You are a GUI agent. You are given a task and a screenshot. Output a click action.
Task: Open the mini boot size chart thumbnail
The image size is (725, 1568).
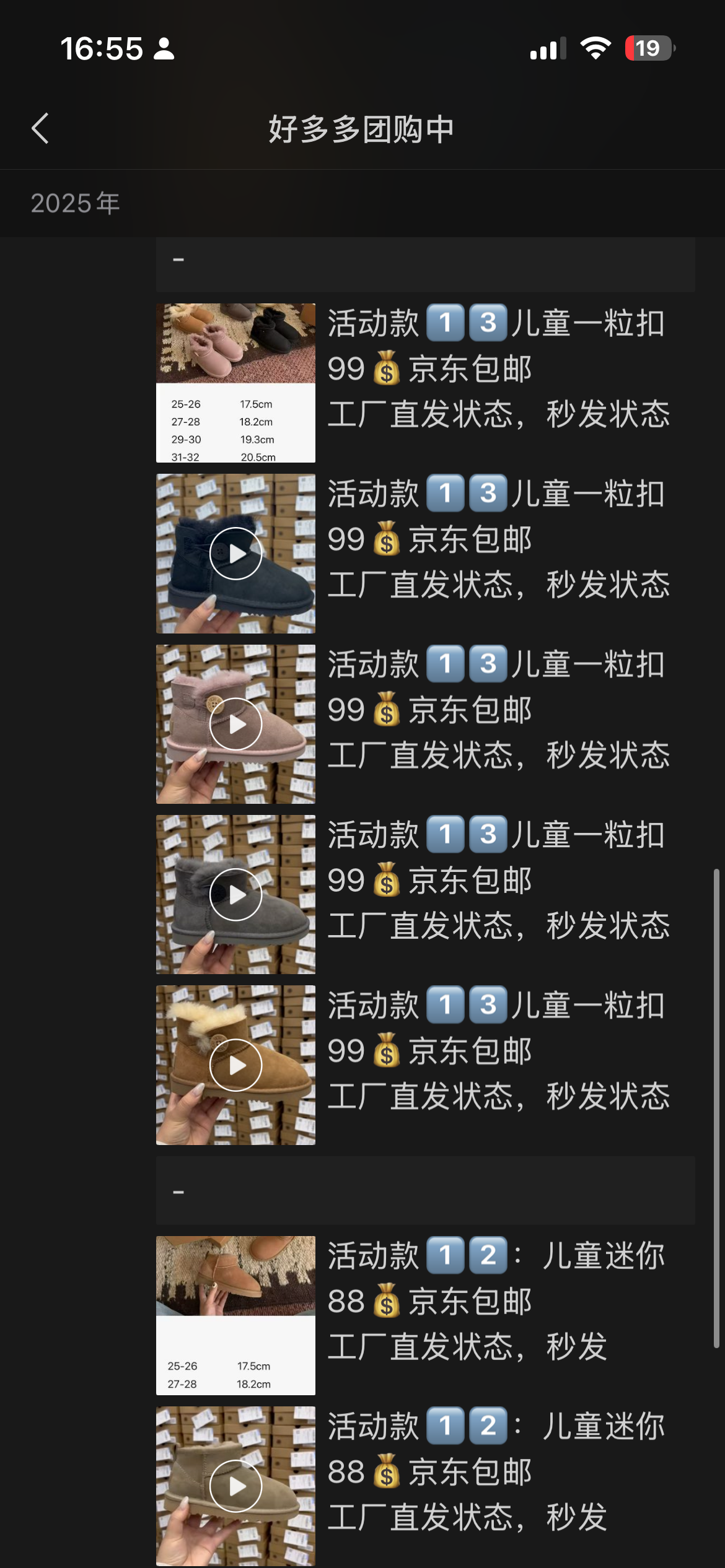click(x=235, y=1315)
